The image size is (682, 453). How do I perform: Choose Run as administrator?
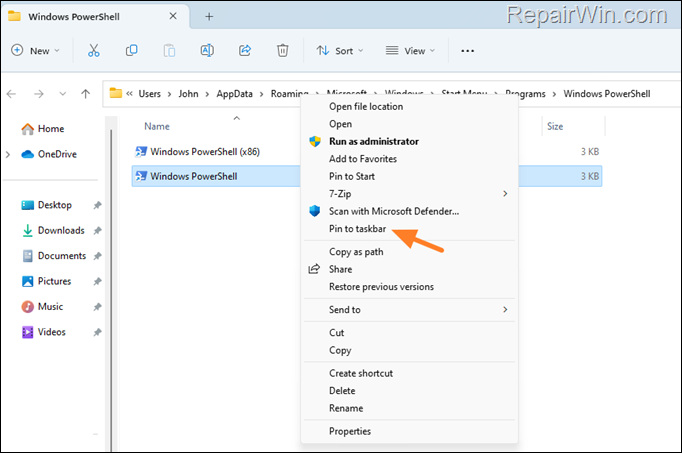(374, 141)
